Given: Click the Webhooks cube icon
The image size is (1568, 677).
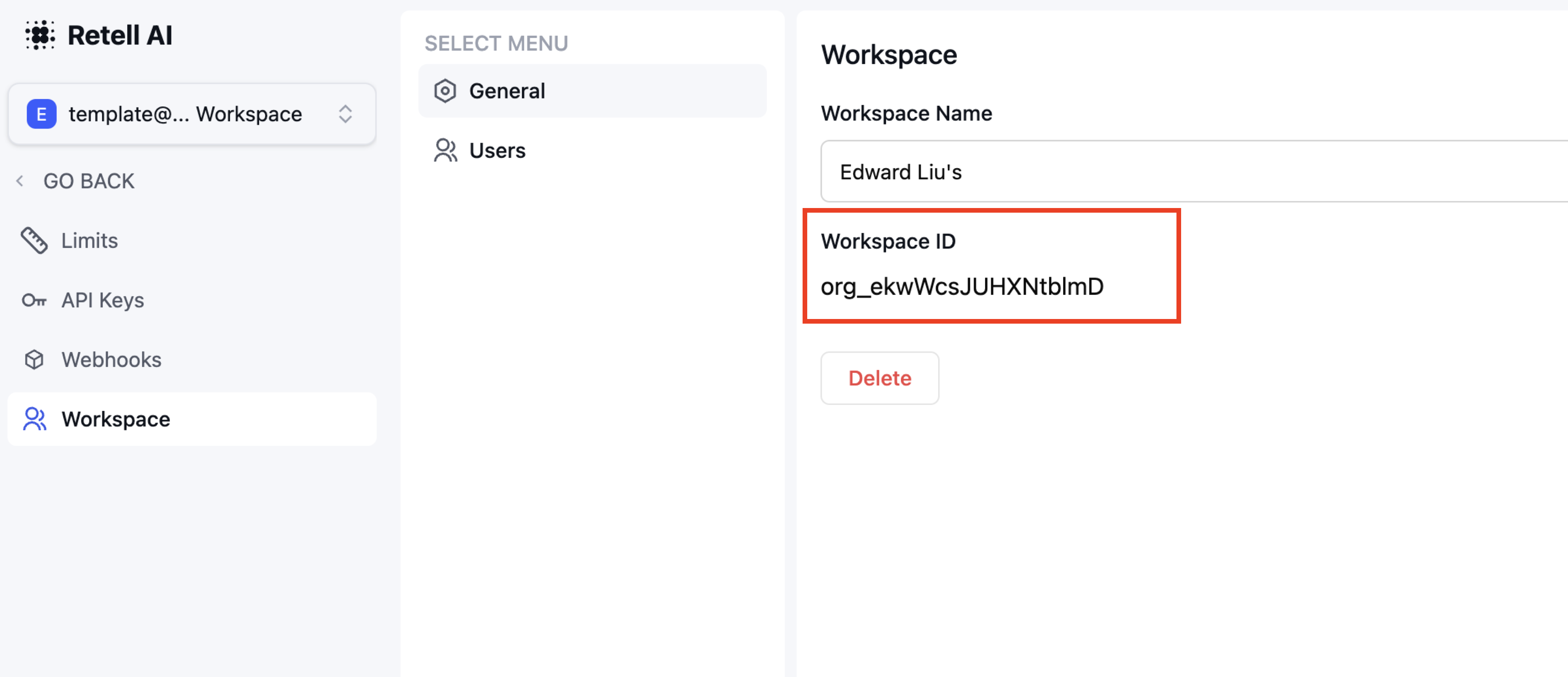Looking at the screenshot, I should click(34, 360).
